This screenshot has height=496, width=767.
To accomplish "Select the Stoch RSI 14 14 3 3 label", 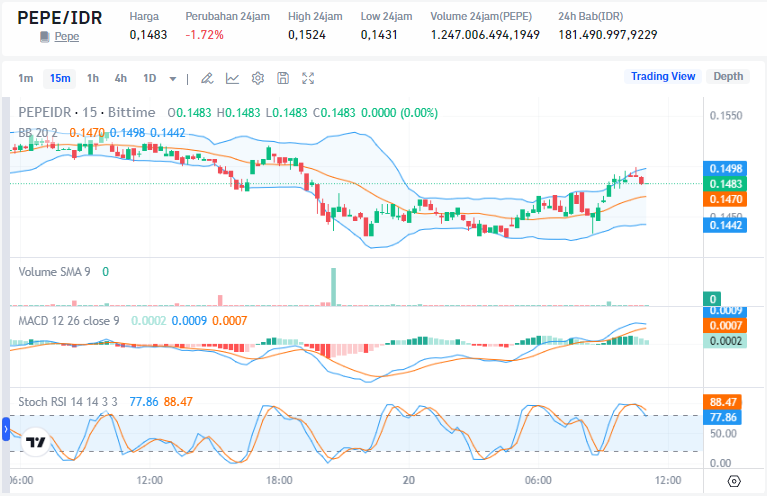I will point(68,402).
